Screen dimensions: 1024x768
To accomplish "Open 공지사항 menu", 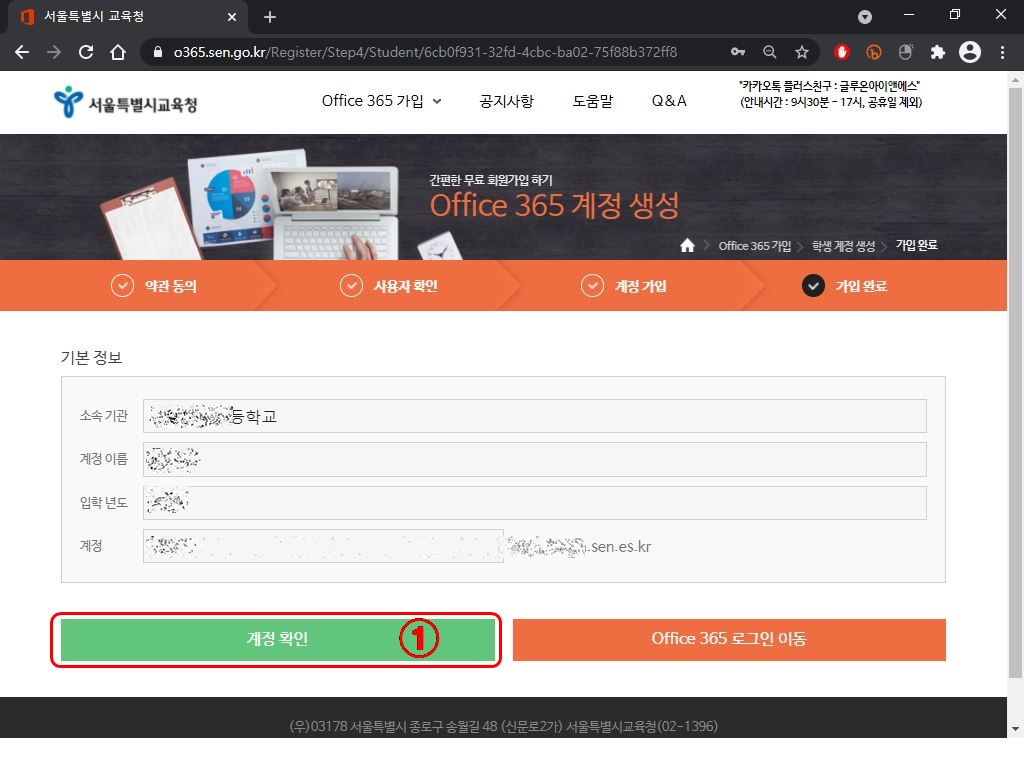I will [506, 101].
